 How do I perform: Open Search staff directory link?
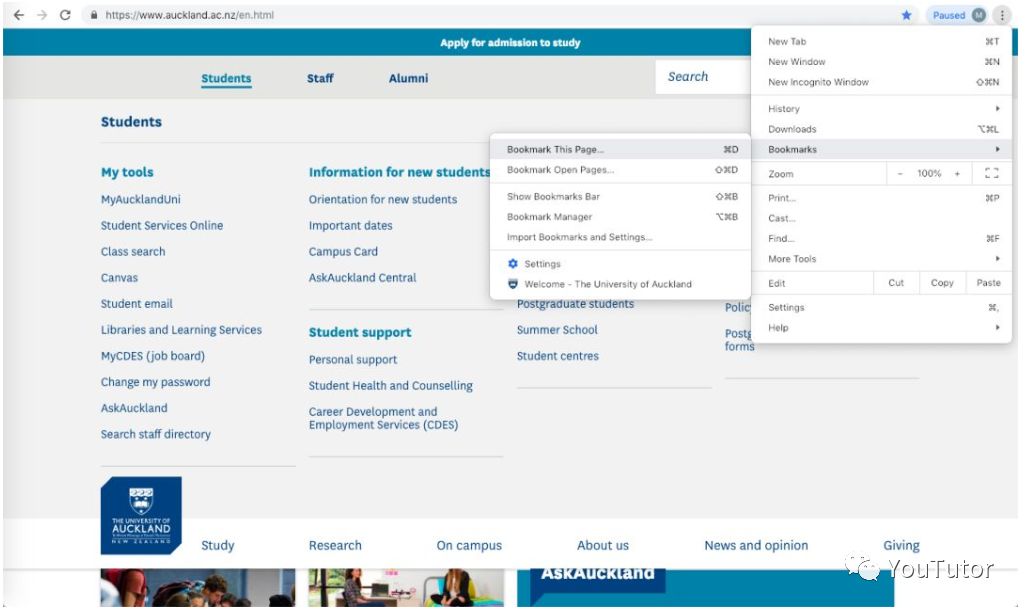pos(156,434)
